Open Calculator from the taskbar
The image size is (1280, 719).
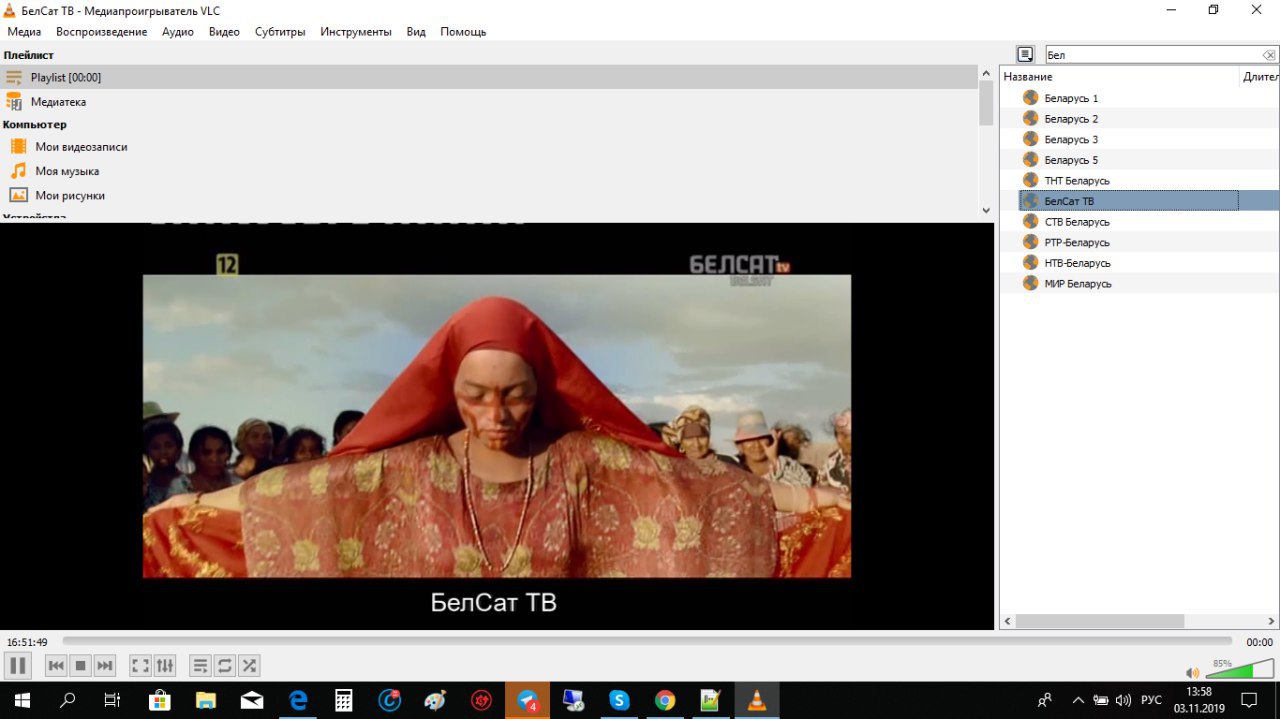pos(343,700)
